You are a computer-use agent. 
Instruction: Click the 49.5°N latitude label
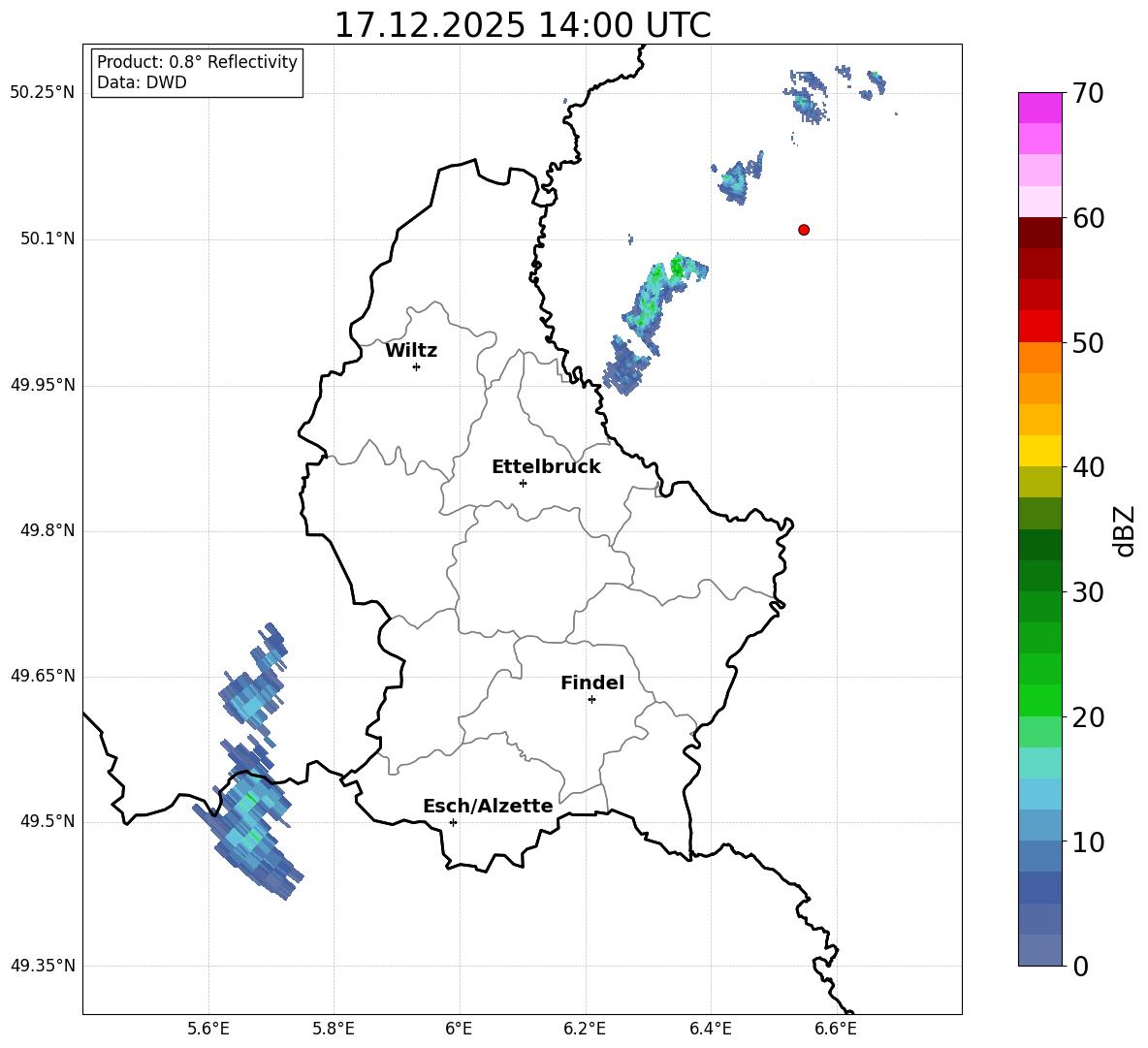click(x=48, y=821)
